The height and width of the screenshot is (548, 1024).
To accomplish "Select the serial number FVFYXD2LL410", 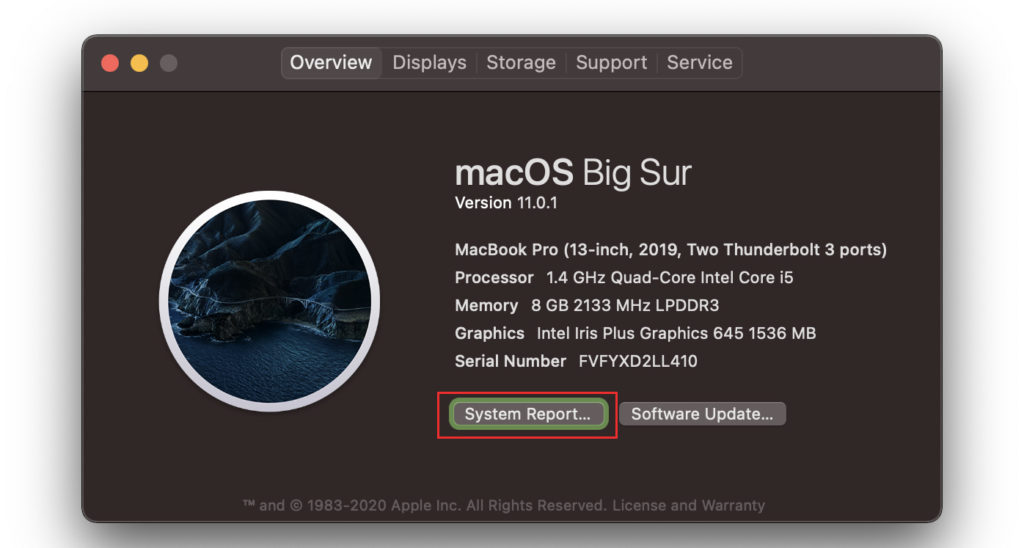I will click(x=638, y=361).
